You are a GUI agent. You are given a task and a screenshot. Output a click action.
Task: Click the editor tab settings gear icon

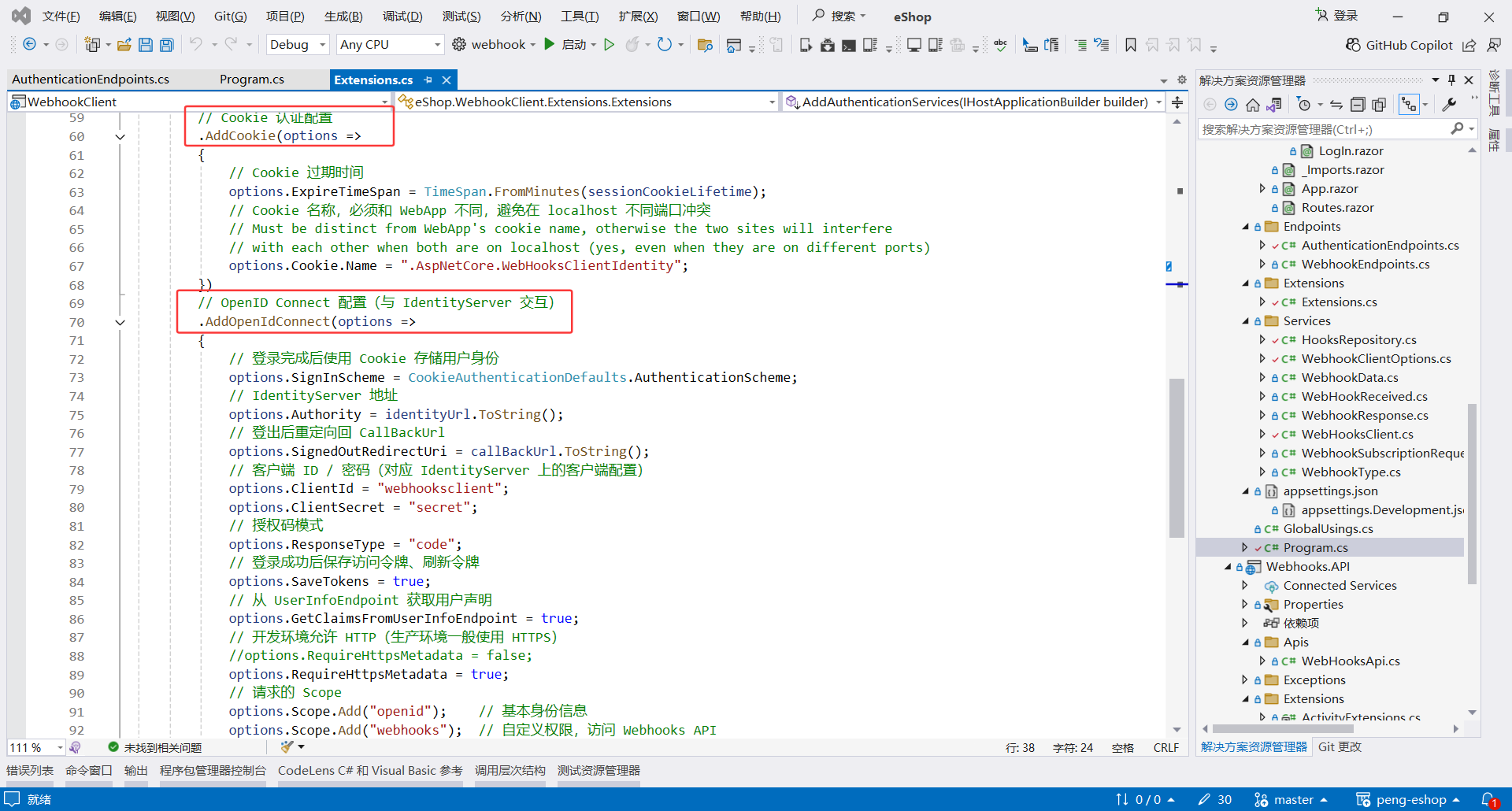coord(1182,80)
